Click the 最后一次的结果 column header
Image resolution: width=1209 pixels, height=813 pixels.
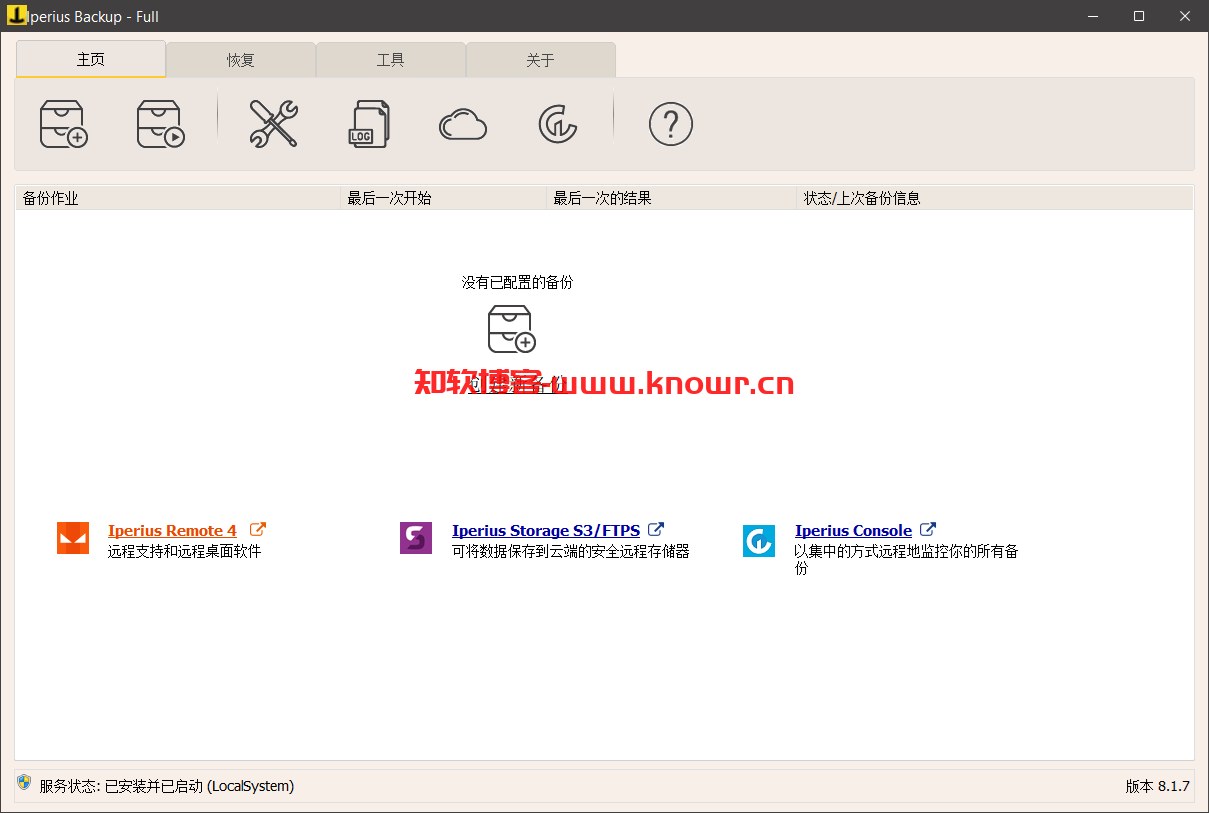tap(672, 198)
